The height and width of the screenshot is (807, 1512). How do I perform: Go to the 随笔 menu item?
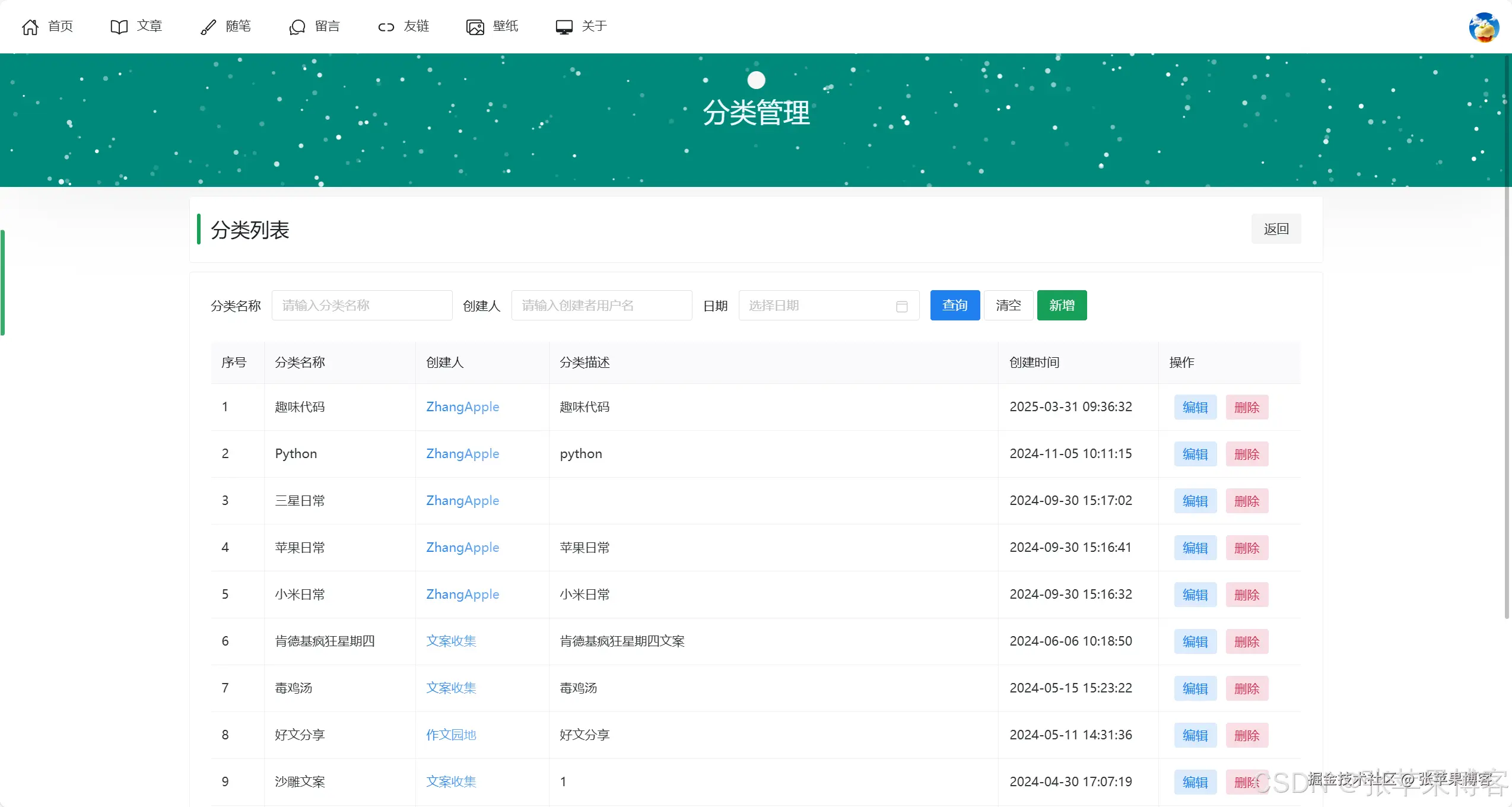[x=239, y=26]
